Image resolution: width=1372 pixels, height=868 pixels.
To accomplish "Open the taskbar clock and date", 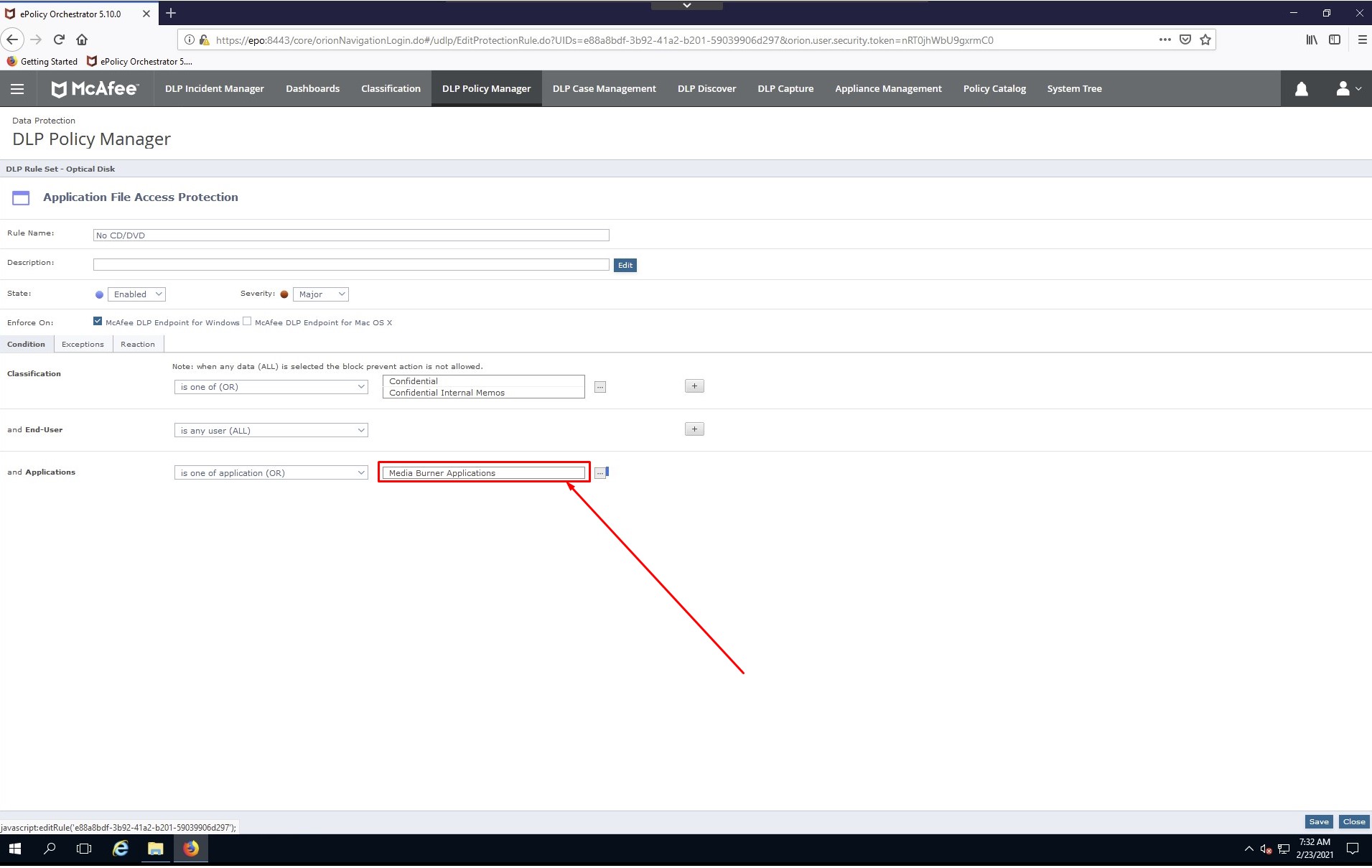I will pos(1315,849).
